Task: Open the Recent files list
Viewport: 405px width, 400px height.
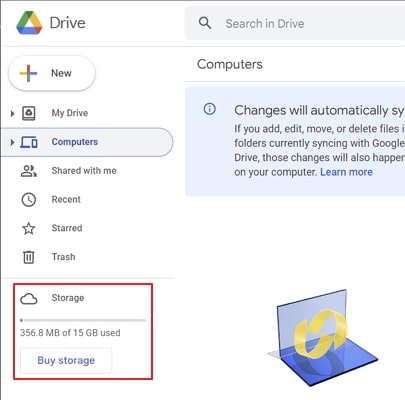Action: coord(66,199)
